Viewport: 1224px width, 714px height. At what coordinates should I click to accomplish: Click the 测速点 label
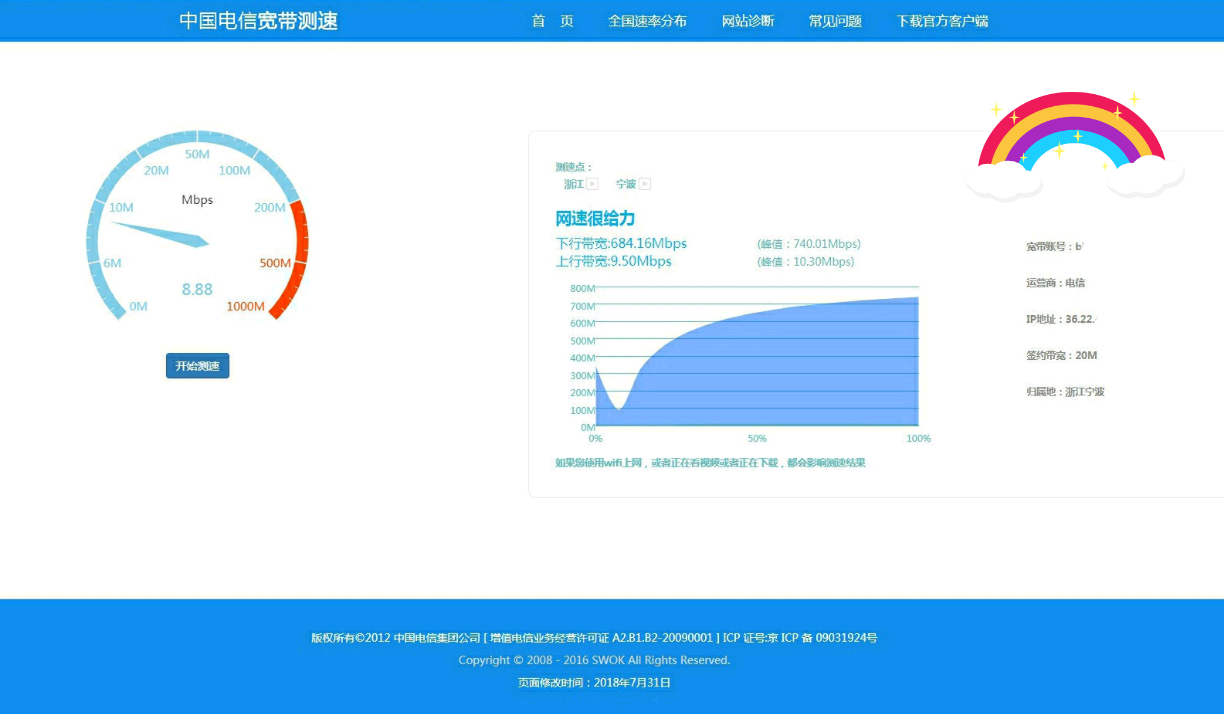tap(574, 167)
